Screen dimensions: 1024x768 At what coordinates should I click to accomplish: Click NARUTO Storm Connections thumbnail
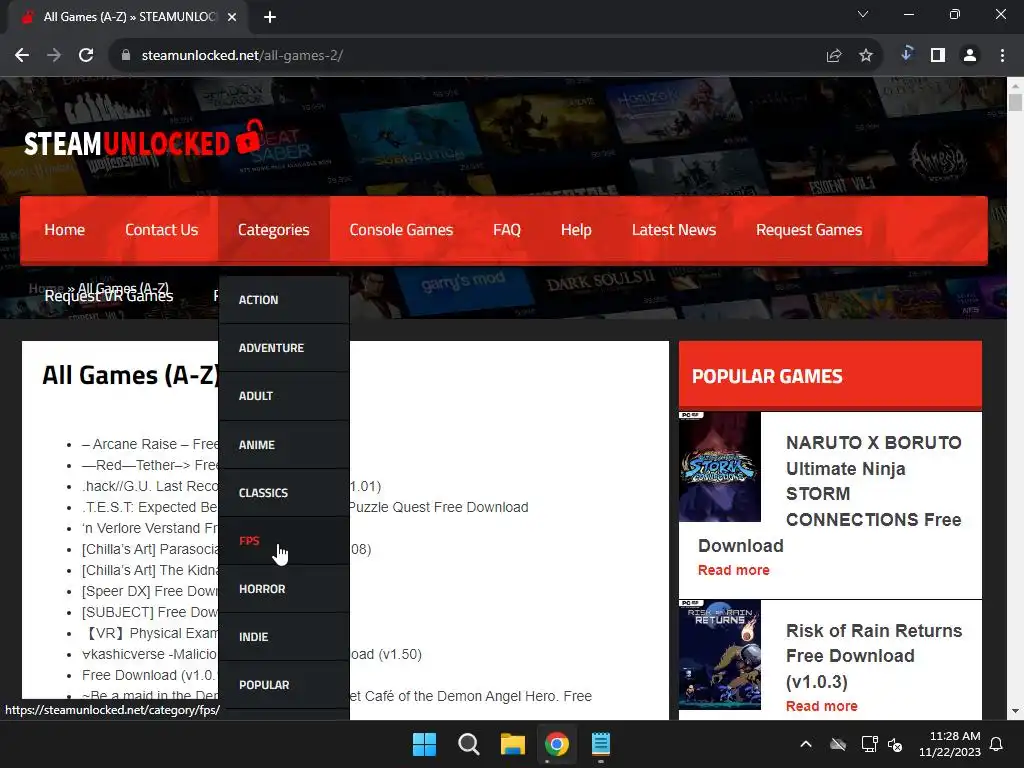[x=720, y=467]
